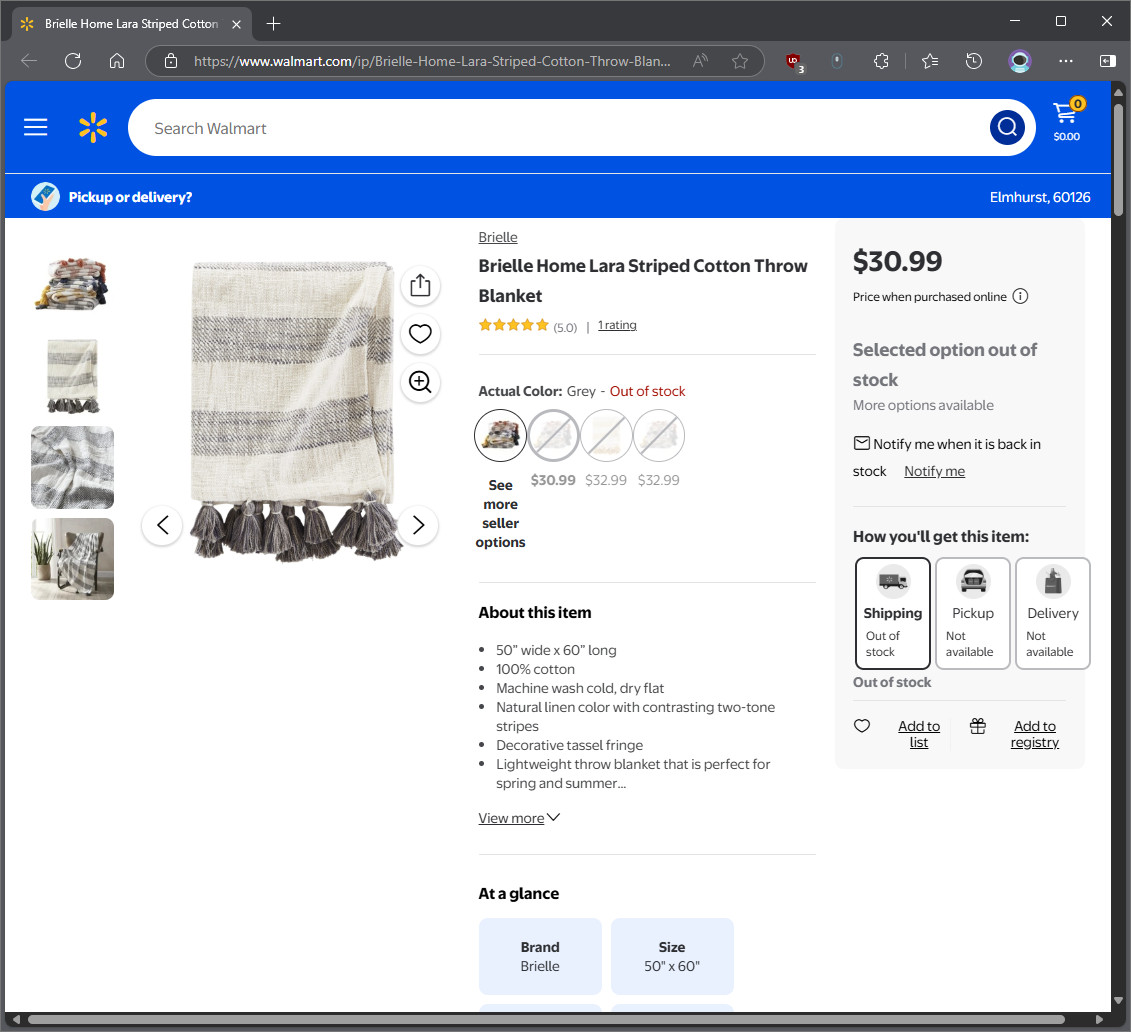Click the blue search magnifier button
The height and width of the screenshot is (1032, 1131).
pos(1007,128)
